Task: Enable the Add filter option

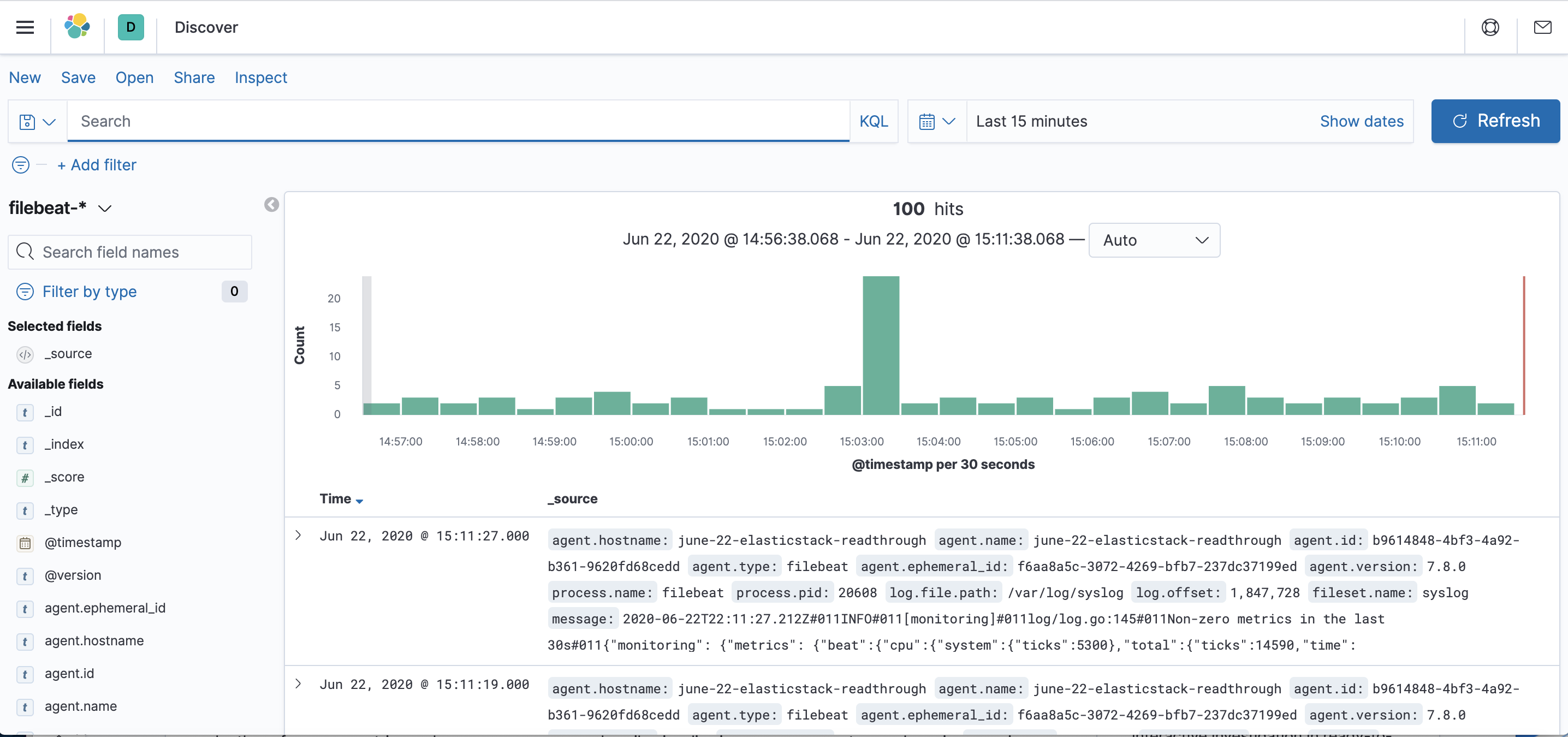Action: pyautogui.click(x=98, y=165)
